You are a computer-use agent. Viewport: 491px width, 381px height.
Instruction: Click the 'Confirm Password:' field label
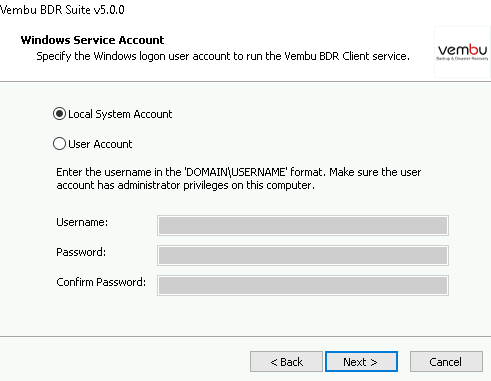101,282
